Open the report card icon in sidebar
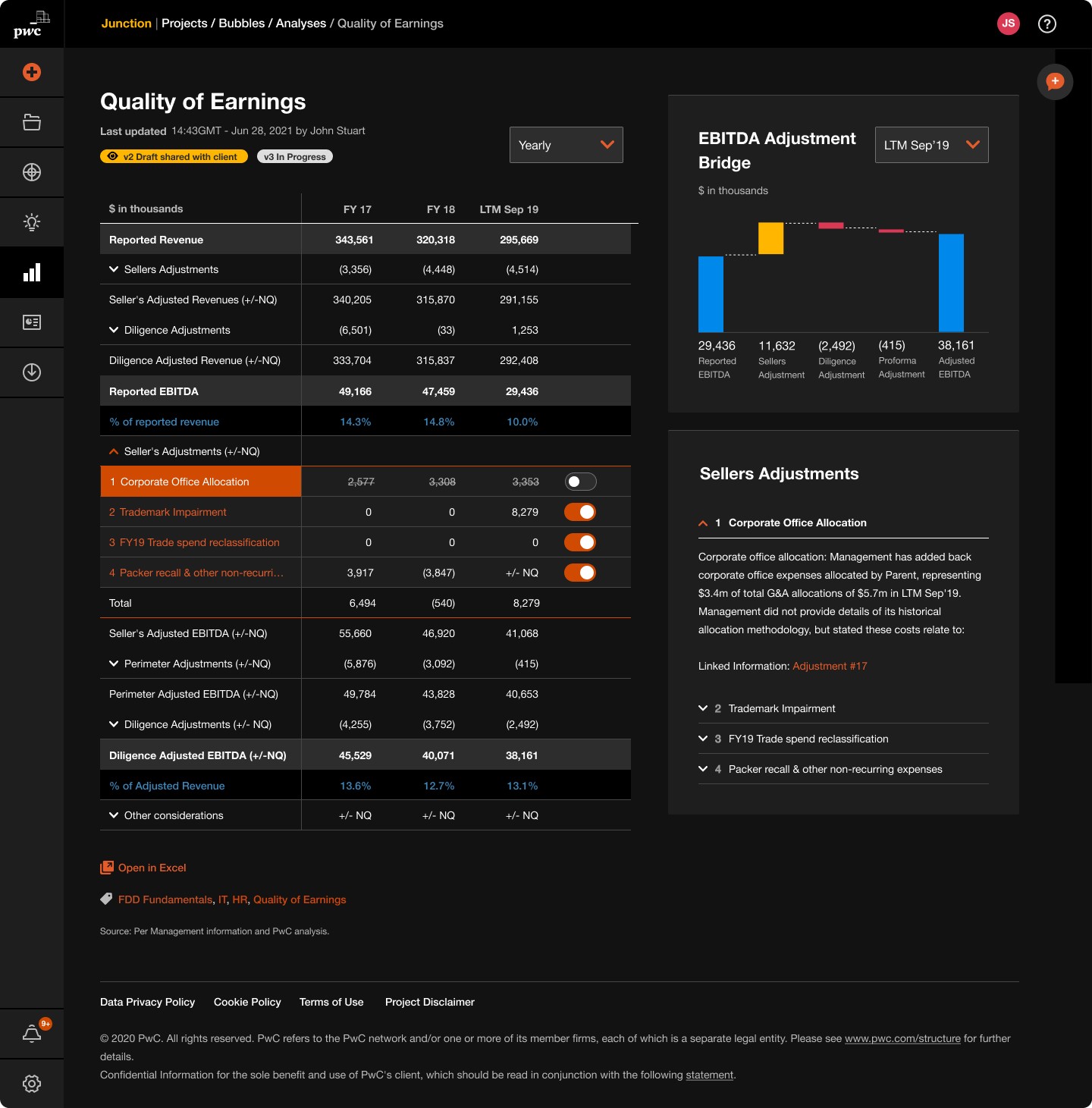The width and height of the screenshot is (1092, 1108). 32,322
